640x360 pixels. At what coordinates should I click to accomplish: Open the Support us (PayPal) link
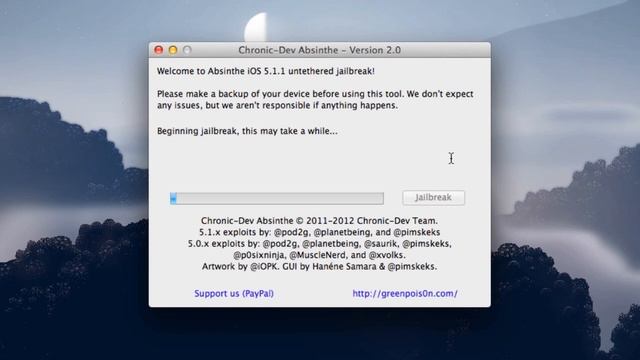(234, 293)
